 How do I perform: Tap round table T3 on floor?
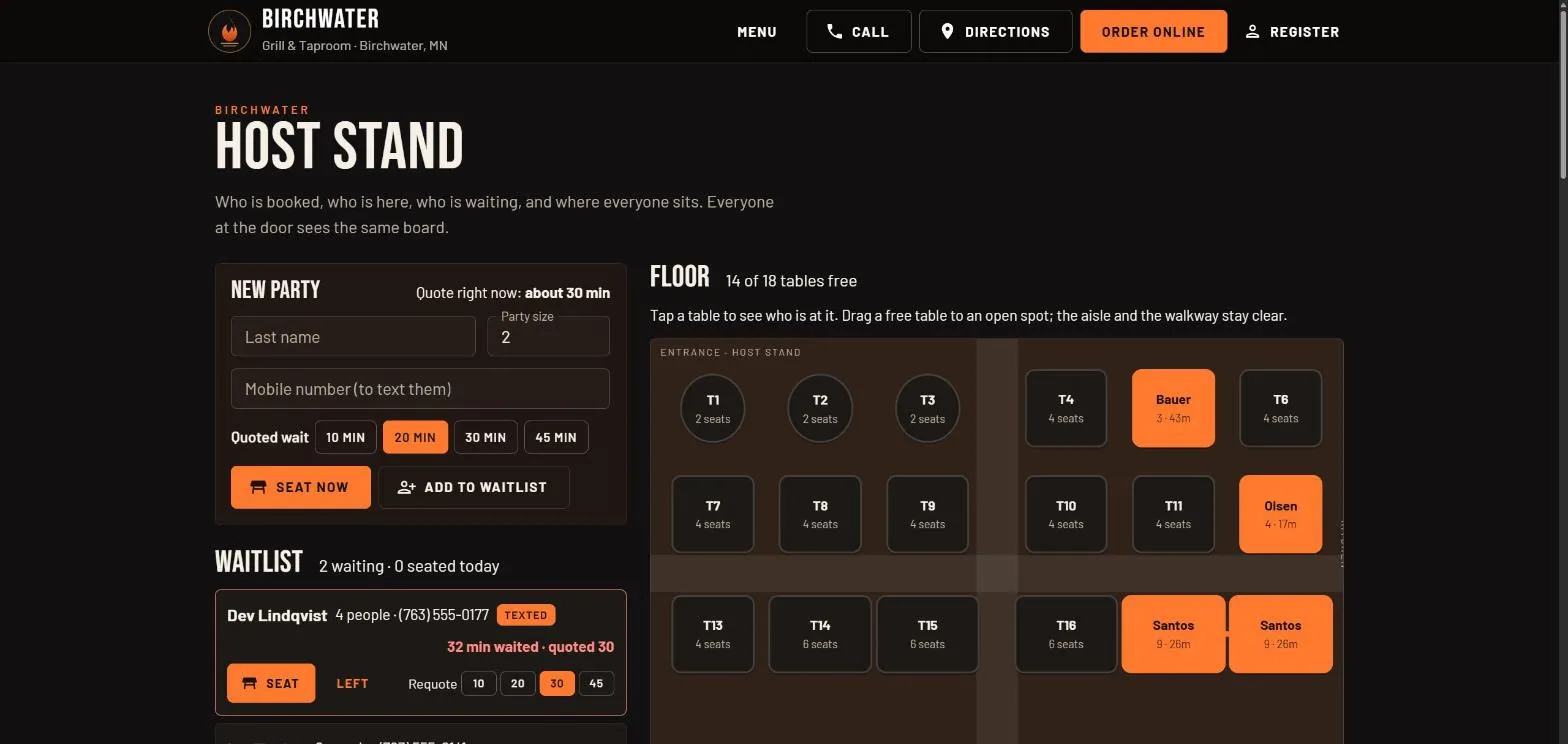click(928, 408)
